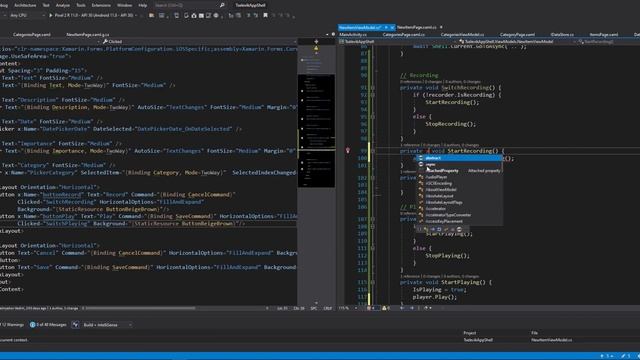The image size is (640, 360).
Task: Toggle first IntelliSense filter icon
Action: 419,229
